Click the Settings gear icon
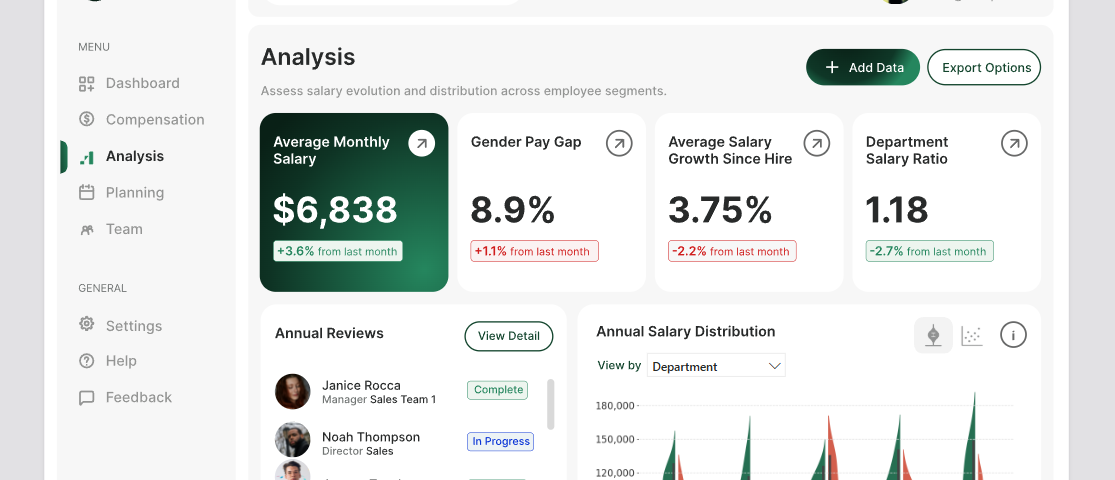Screen dimensions: 1115x480 86,324
